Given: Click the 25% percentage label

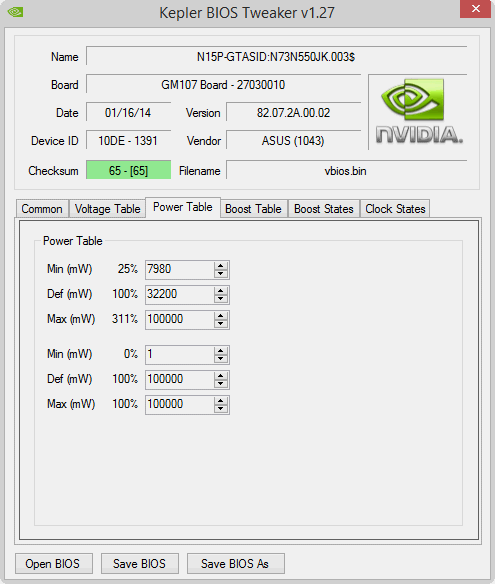Looking at the screenshot, I should [128, 269].
